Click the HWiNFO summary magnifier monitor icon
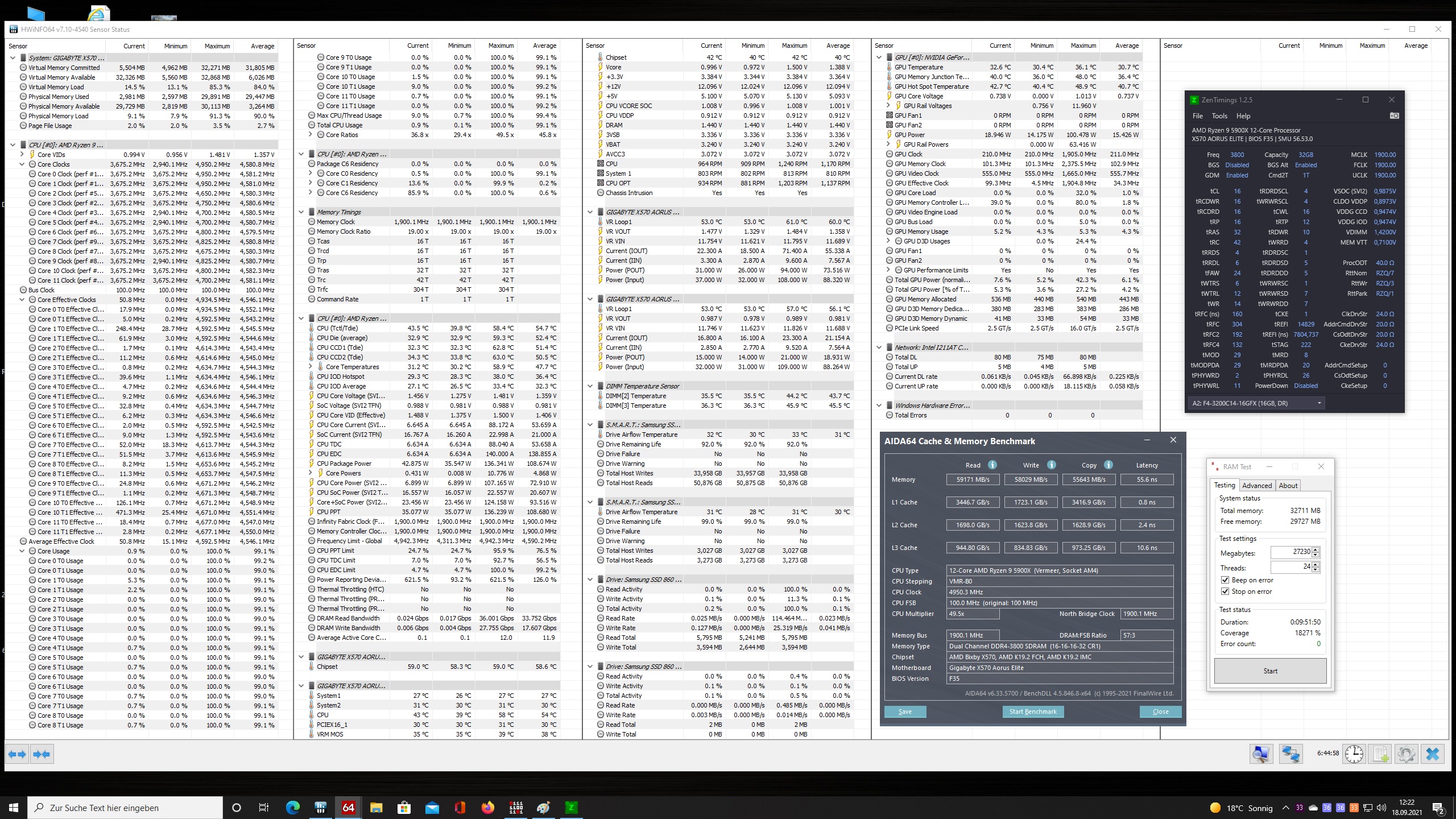This screenshot has height=819, width=1456. pyautogui.click(x=1261, y=754)
